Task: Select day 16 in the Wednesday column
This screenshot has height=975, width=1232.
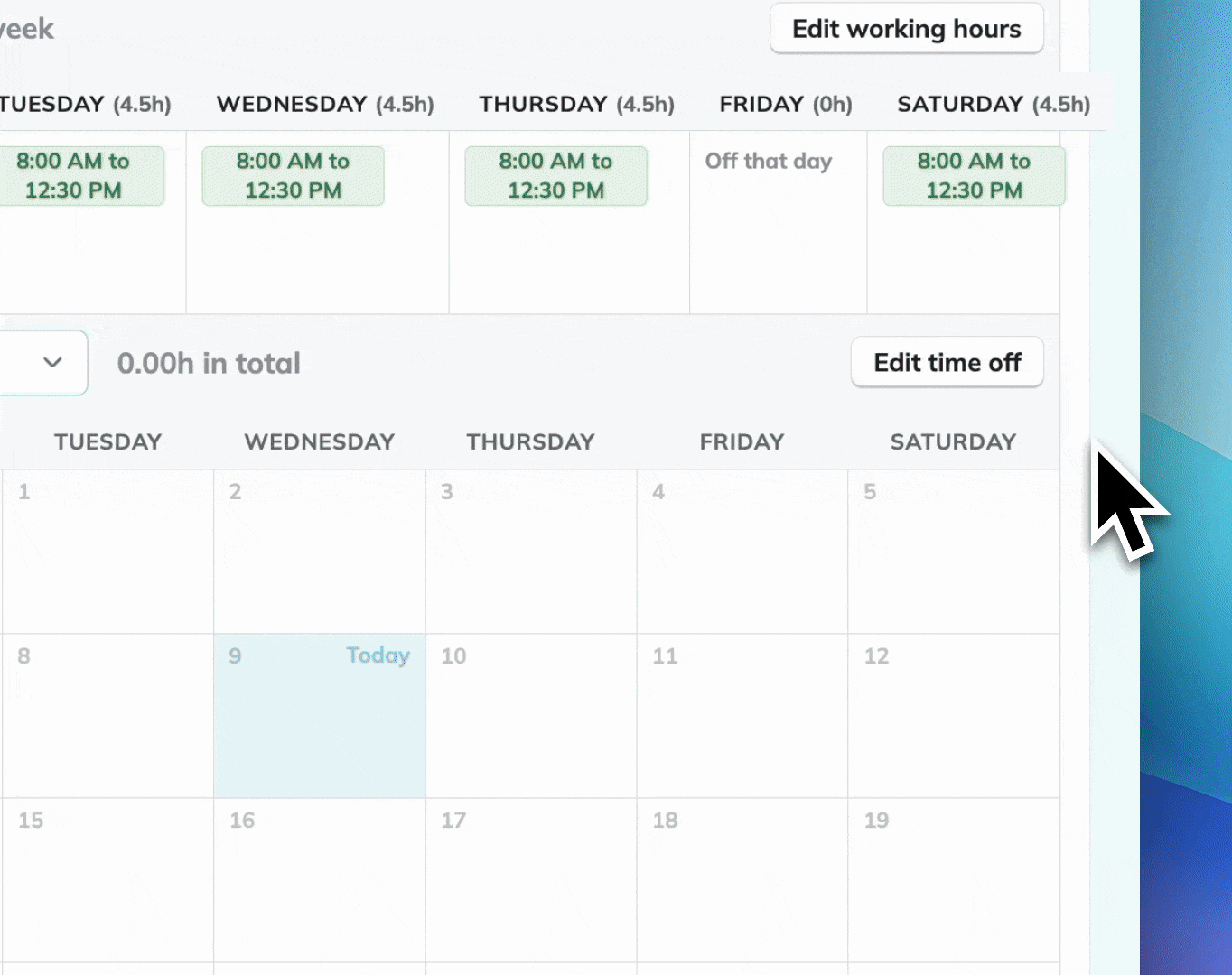Action: 319,880
